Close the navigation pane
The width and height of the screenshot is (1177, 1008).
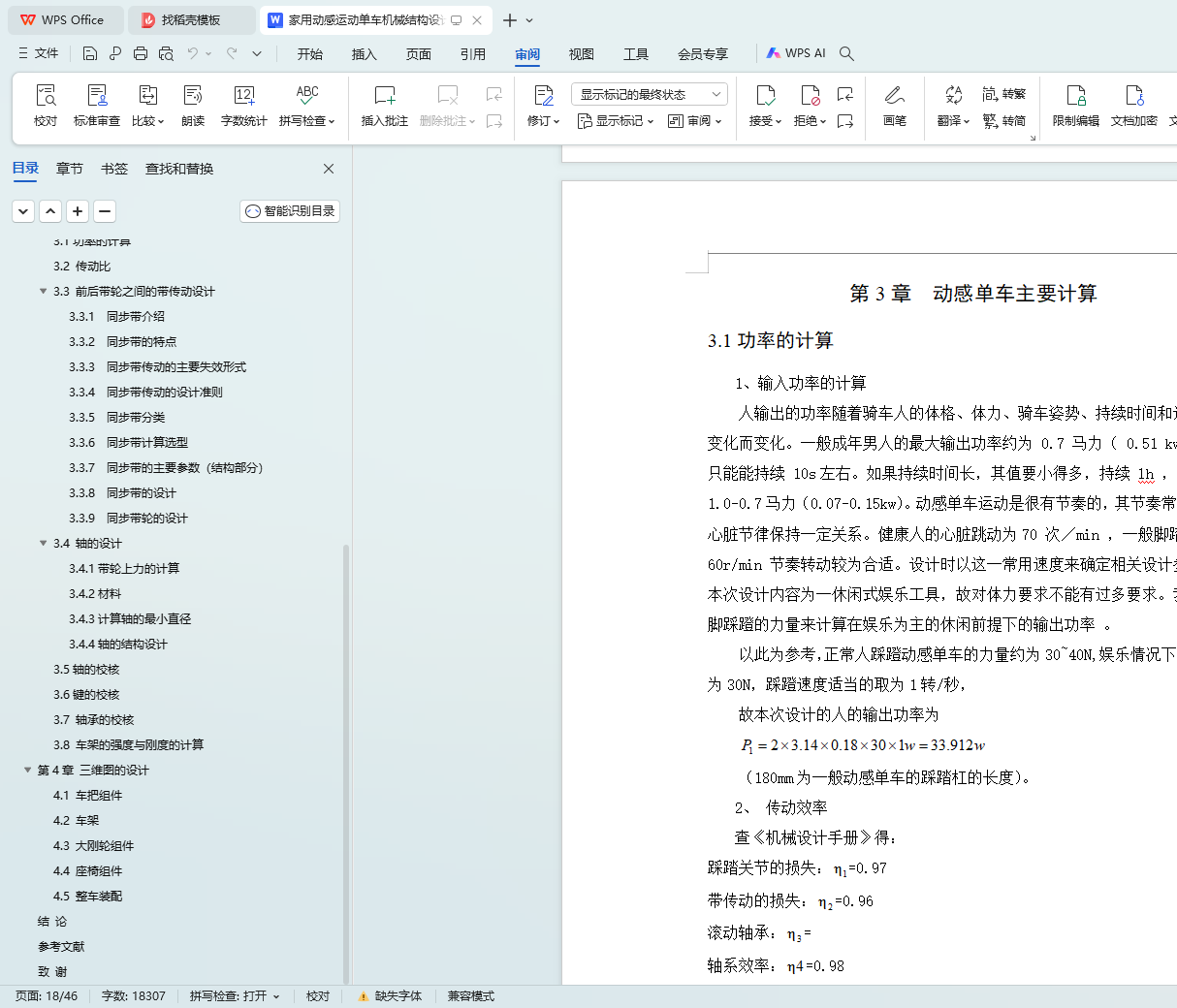(329, 169)
